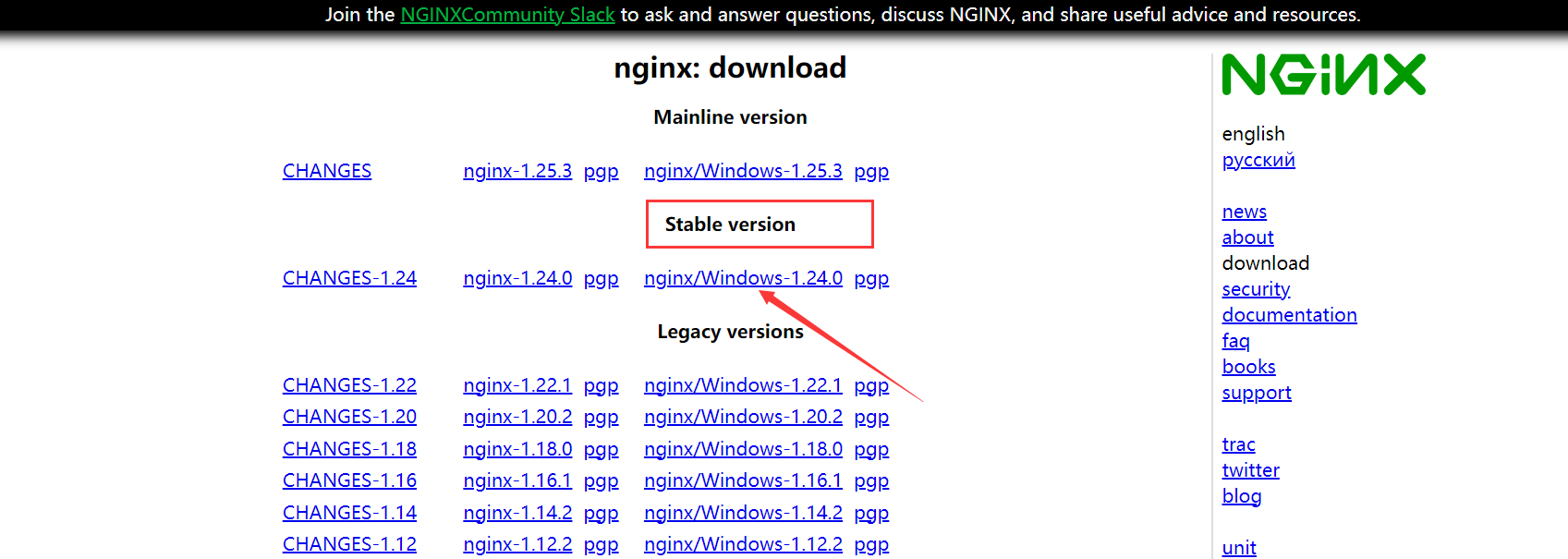
Task: Open CHANGES-1.18 link
Action: point(349,449)
